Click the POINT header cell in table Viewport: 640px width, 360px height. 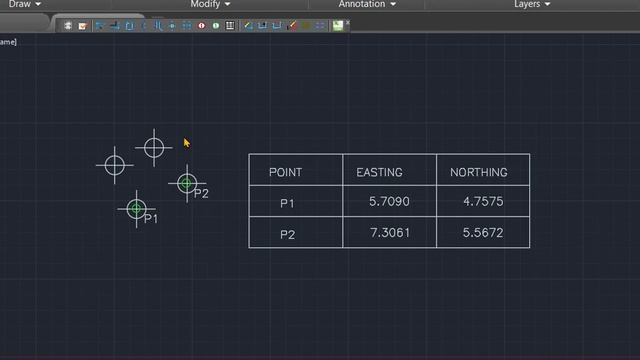click(296, 170)
